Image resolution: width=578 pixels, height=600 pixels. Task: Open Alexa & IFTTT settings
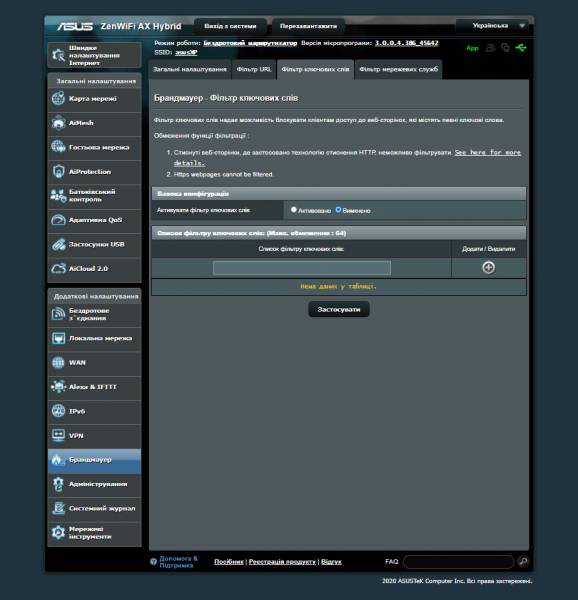[94, 387]
